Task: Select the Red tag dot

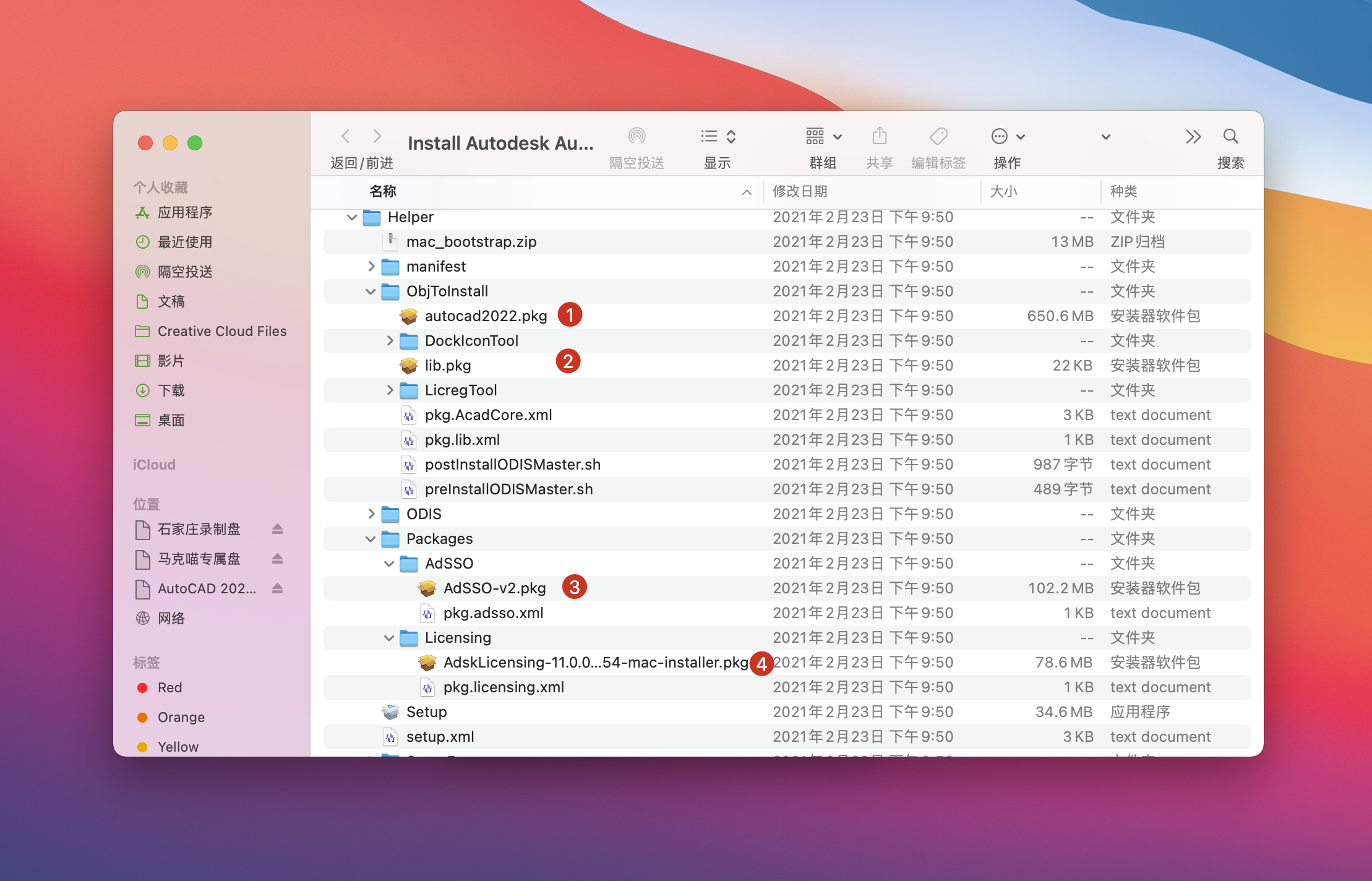Action: point(142,687)
